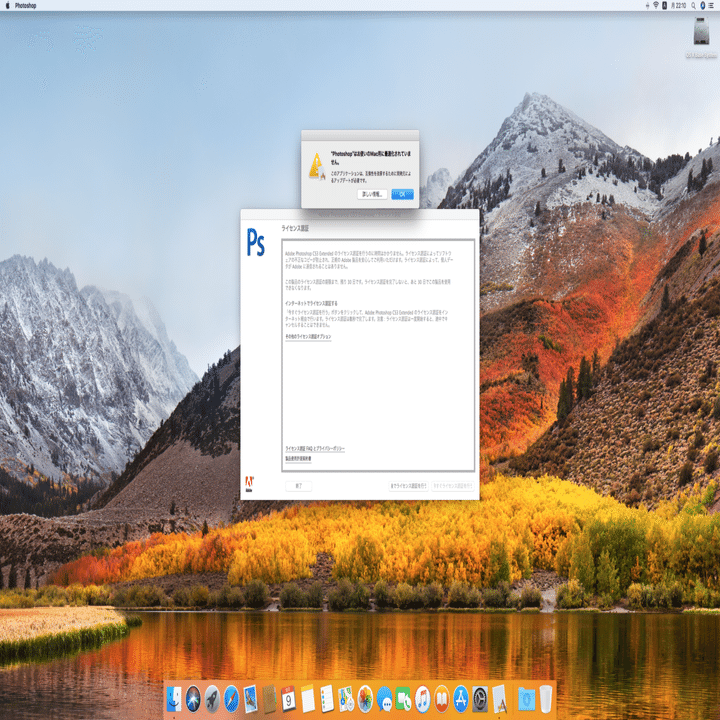720x720 pixels.
Task: Open the product license agreement link
Action: 298,458
